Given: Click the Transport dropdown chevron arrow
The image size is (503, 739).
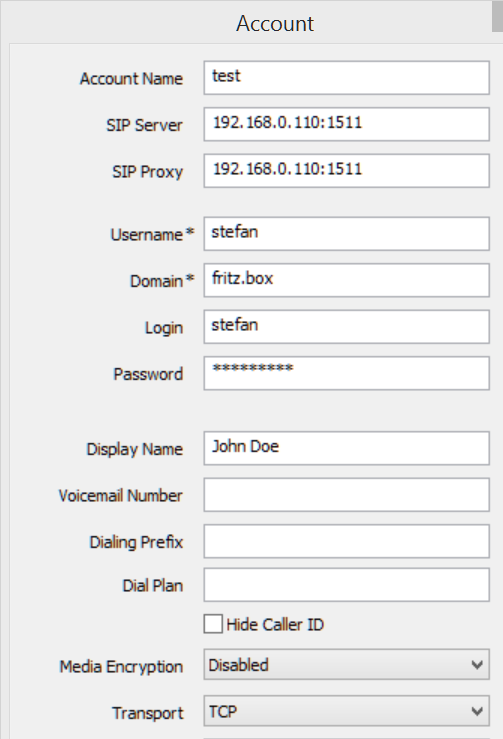Looking at the screenshot, I should point(477,711).
